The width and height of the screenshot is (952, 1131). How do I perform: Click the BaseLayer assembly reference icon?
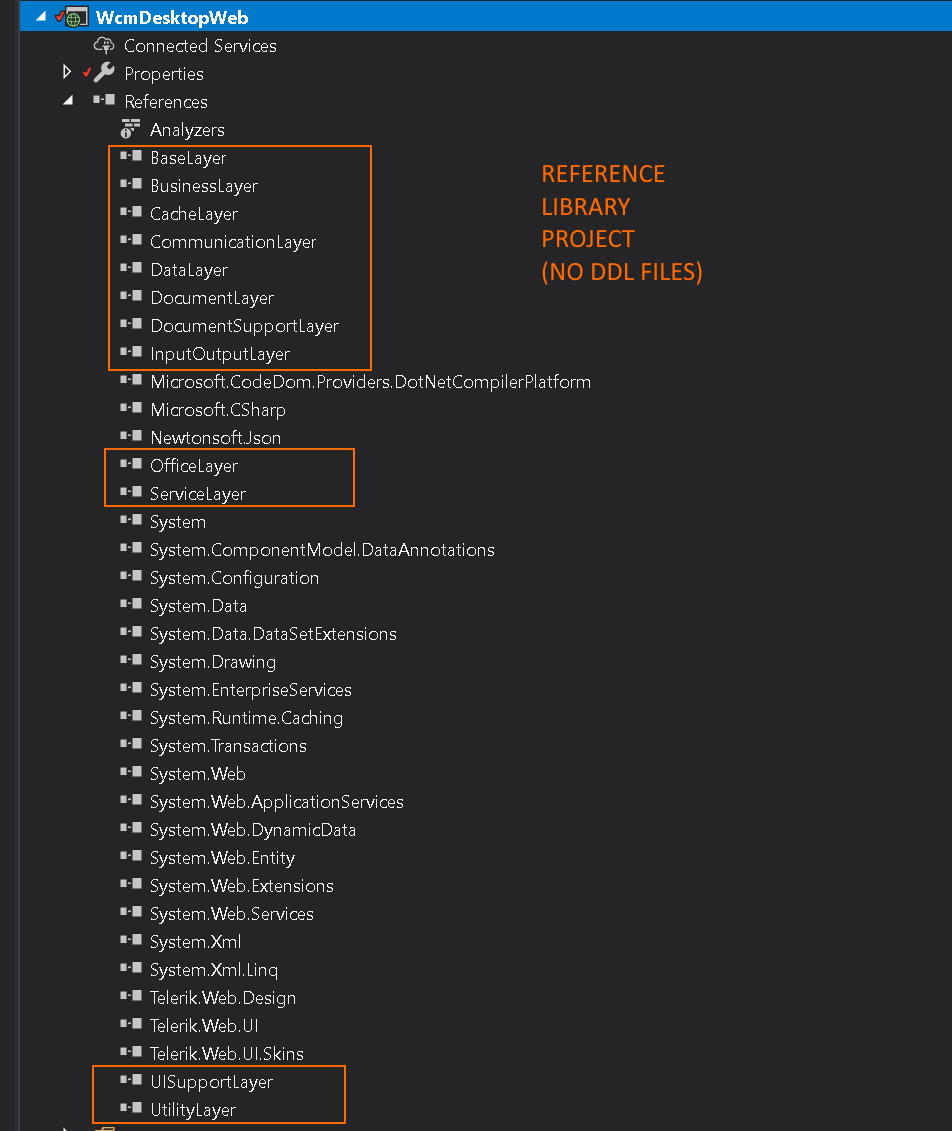(x=132, y=157)
